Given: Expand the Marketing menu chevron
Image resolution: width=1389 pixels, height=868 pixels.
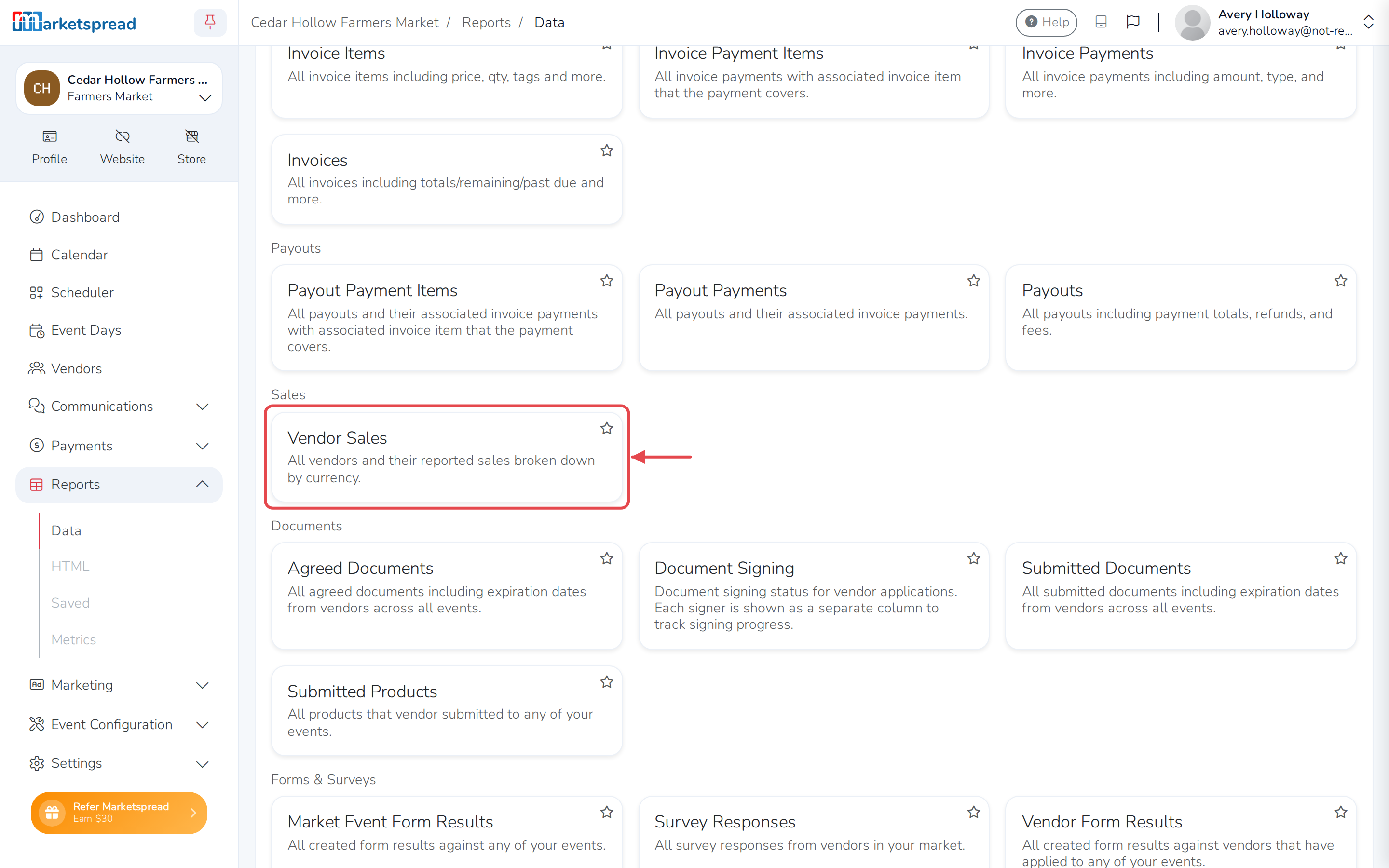Looking at the screenshot, I should (x=202, y=685).
